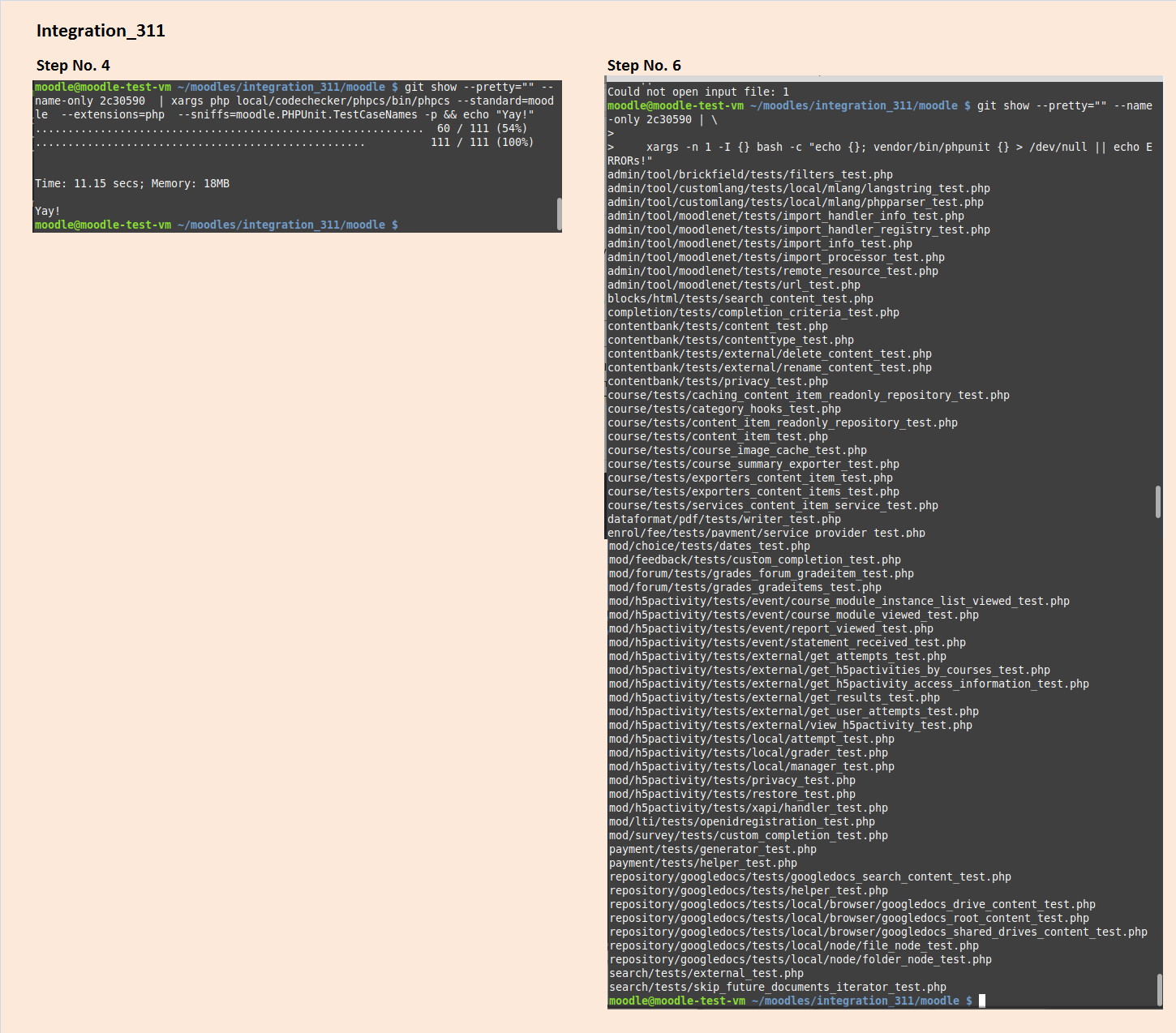This screenshot has height=1033, width=1176.
Task: Click search/tests/external_test.php line
Action: coord(706,974)
